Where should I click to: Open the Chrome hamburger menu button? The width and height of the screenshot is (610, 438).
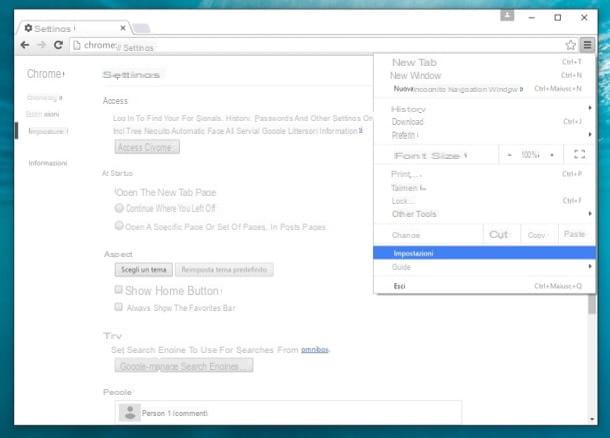(x=587, y=45)
